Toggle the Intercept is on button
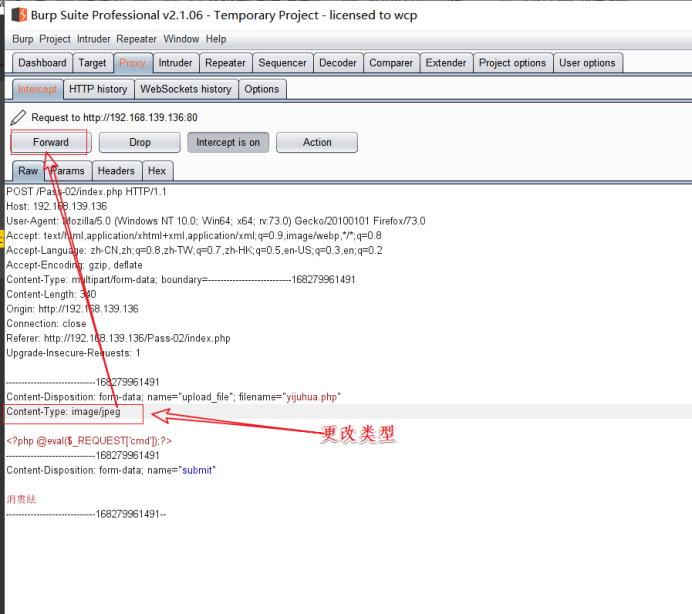 click(228, 142)
